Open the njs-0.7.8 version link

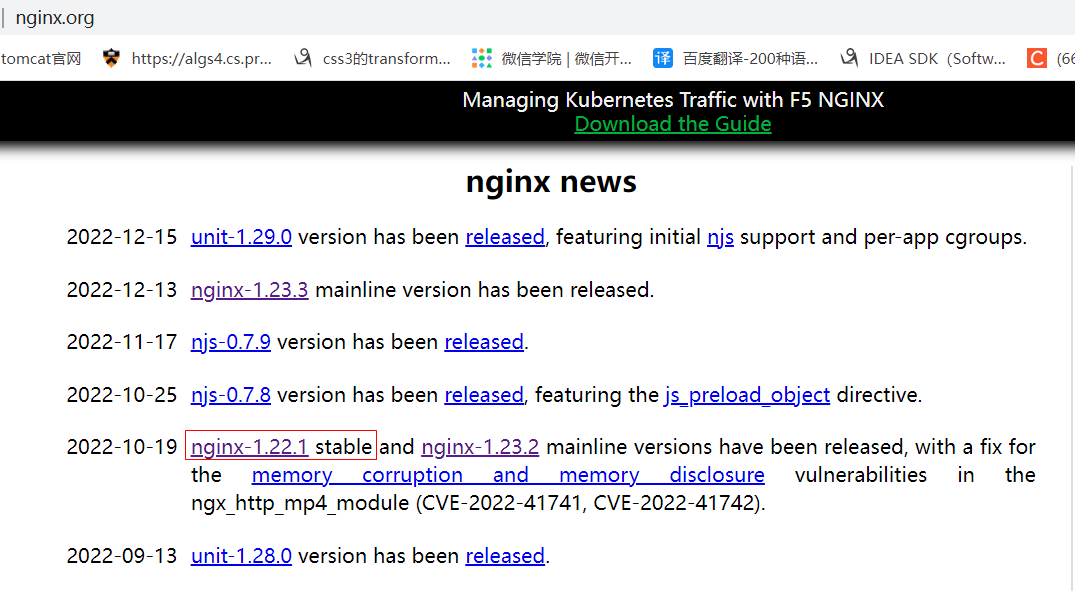click(230, 394)
